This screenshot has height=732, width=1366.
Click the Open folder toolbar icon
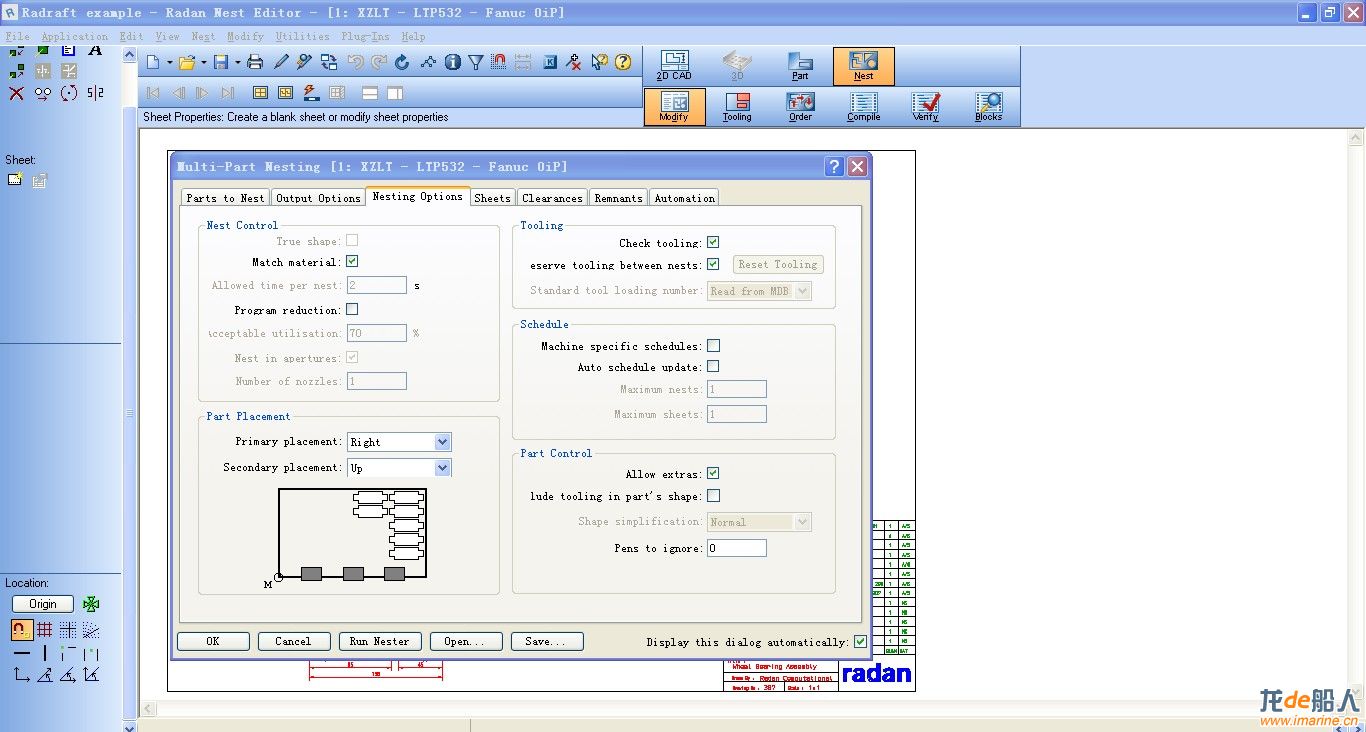pyautogui.click(x=187, y=62)
